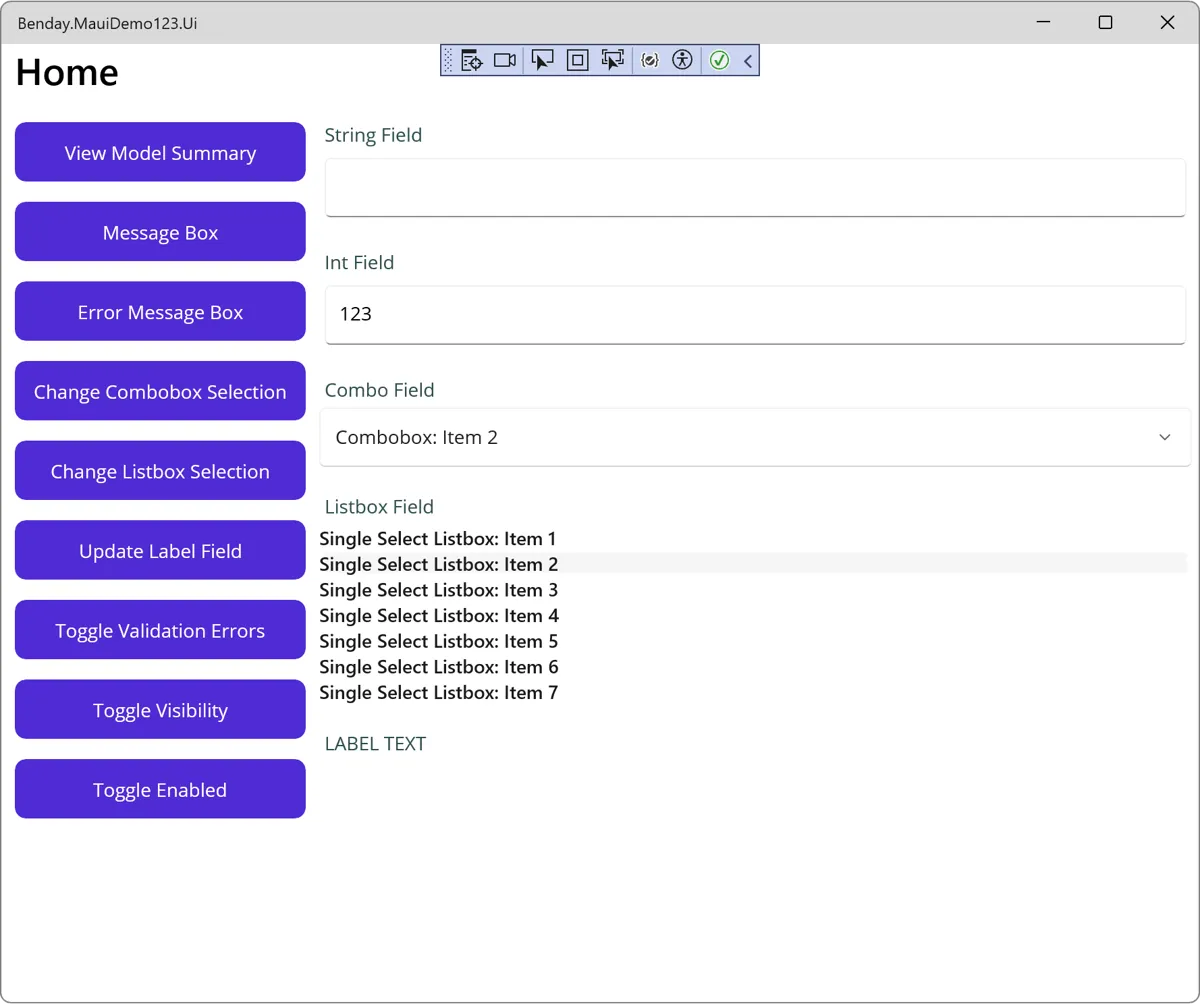The image size is (1200, 1004).
Task: Click the binding failures braces icon
Action: (x=650, y=61)
